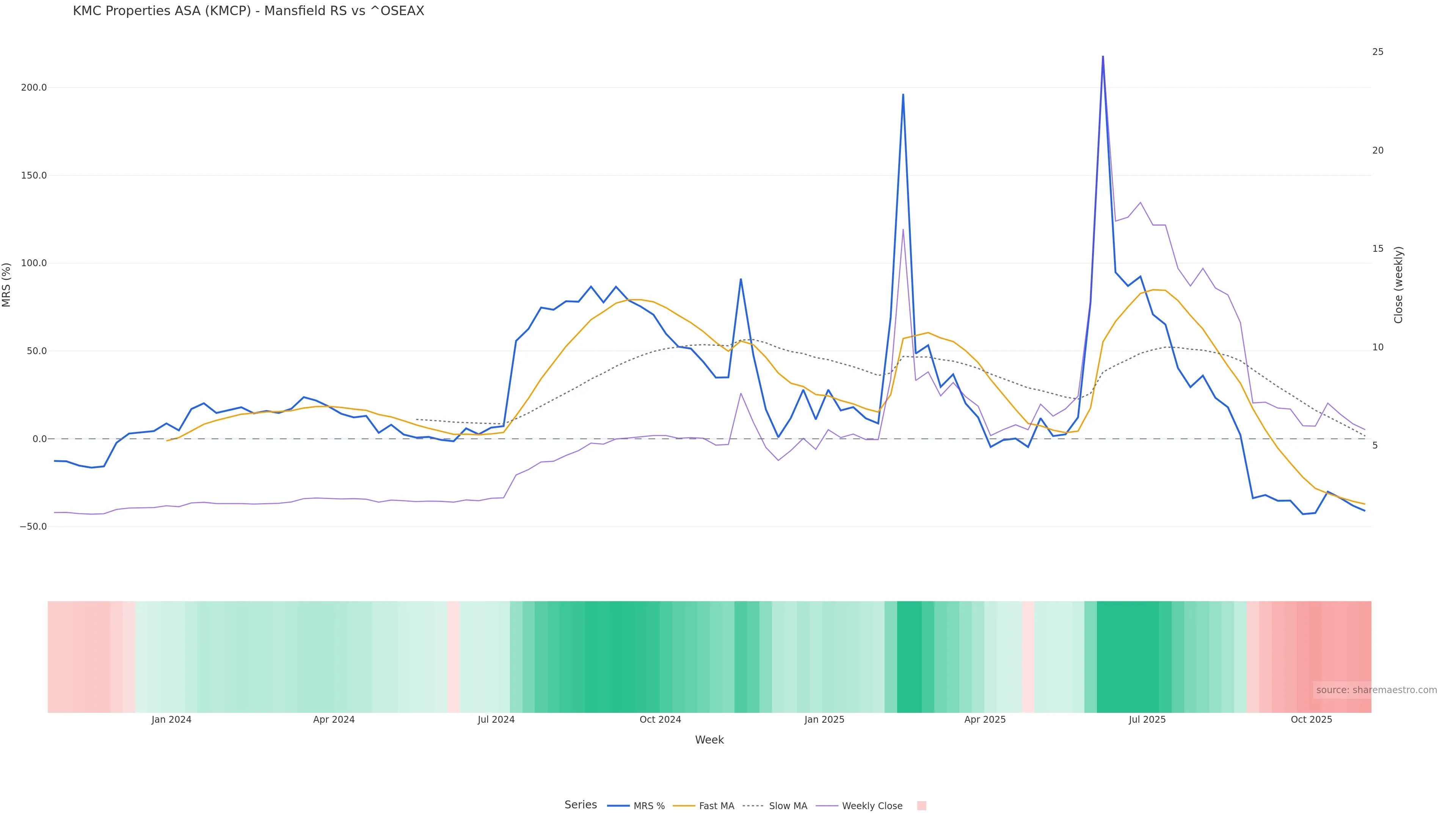The image size is (1456, 819).
Task: Click the -50.0 left y-axis tick label
Action: pos(33,526)
